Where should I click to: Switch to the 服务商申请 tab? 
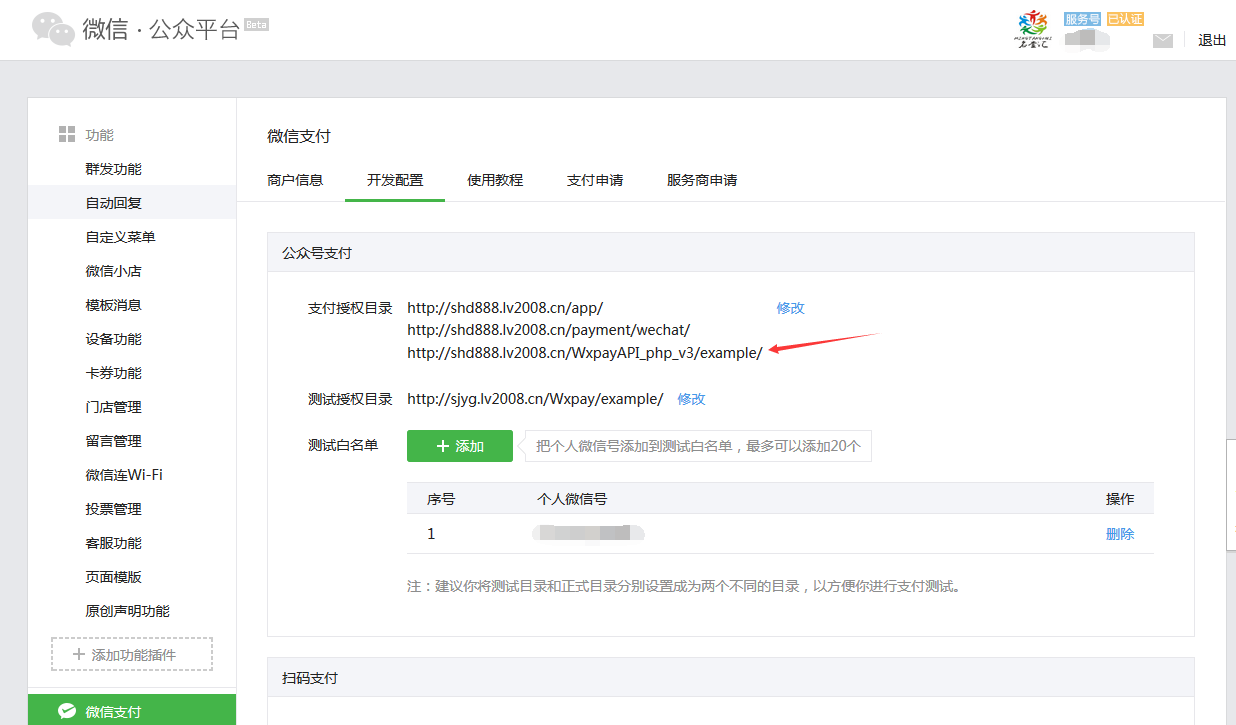tap(702, 181)
